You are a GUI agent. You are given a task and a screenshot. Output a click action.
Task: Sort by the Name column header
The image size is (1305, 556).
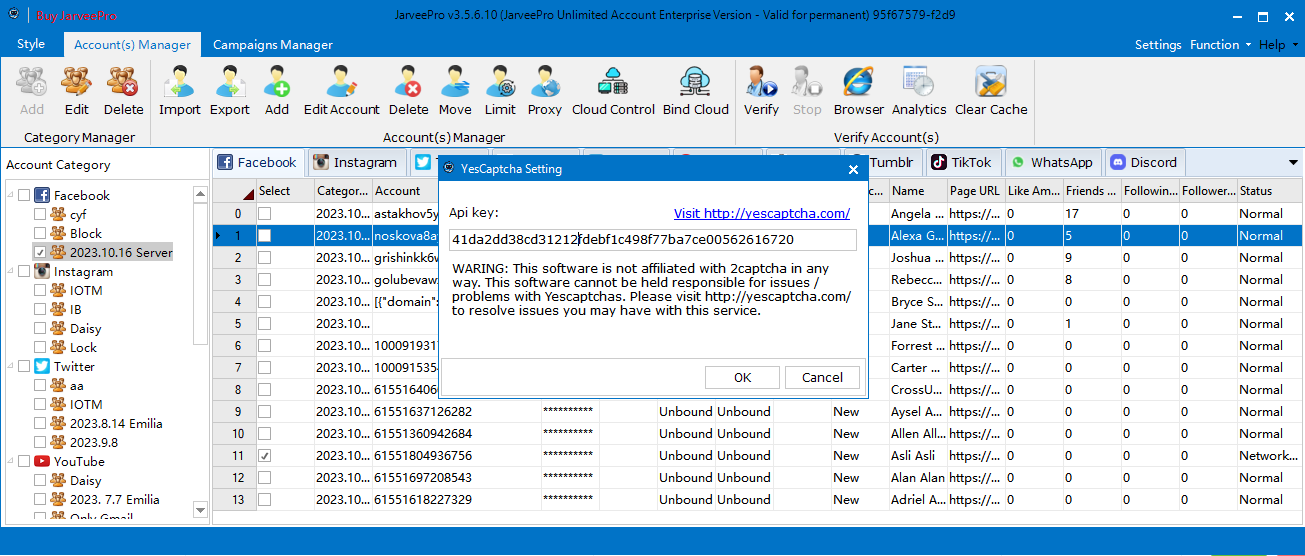918,191
